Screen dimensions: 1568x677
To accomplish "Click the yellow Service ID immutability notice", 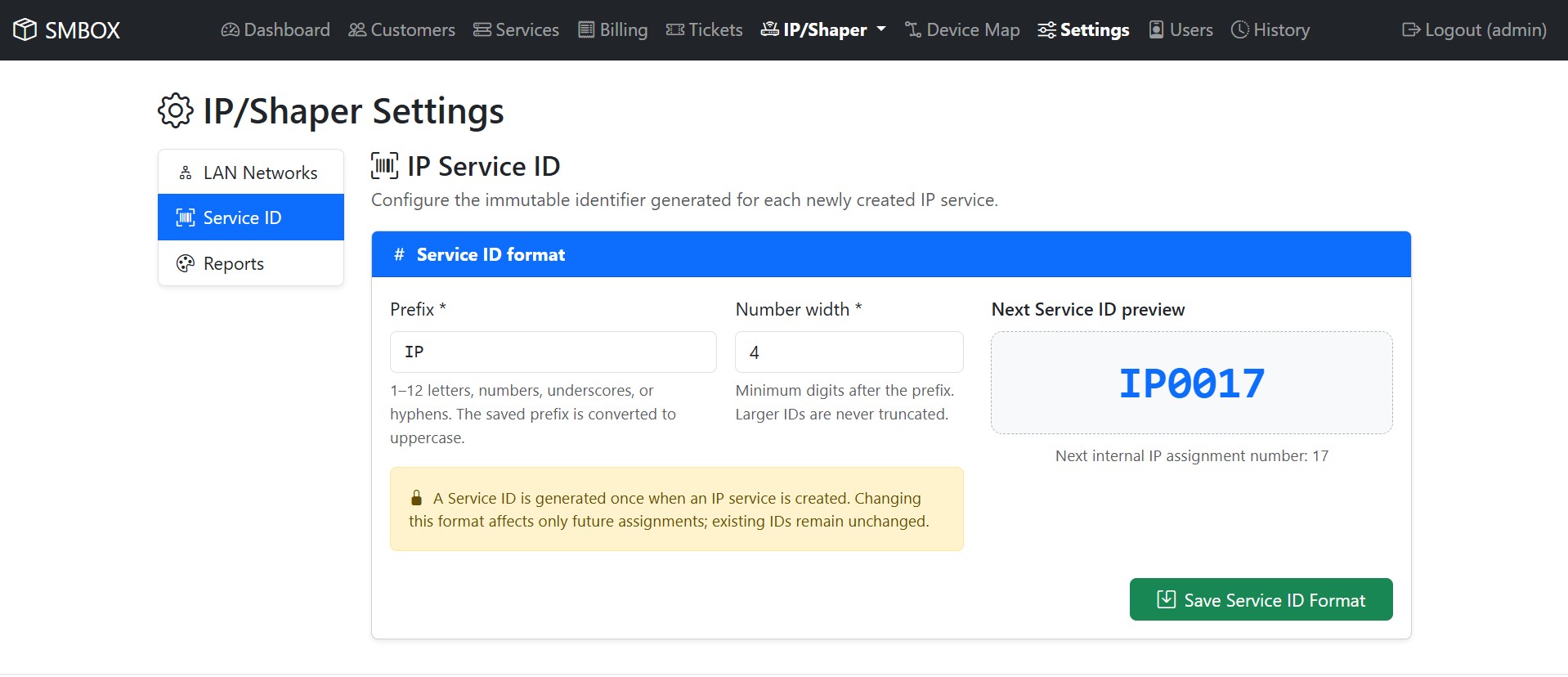I will pyautogui.click(x=677, y=509).
